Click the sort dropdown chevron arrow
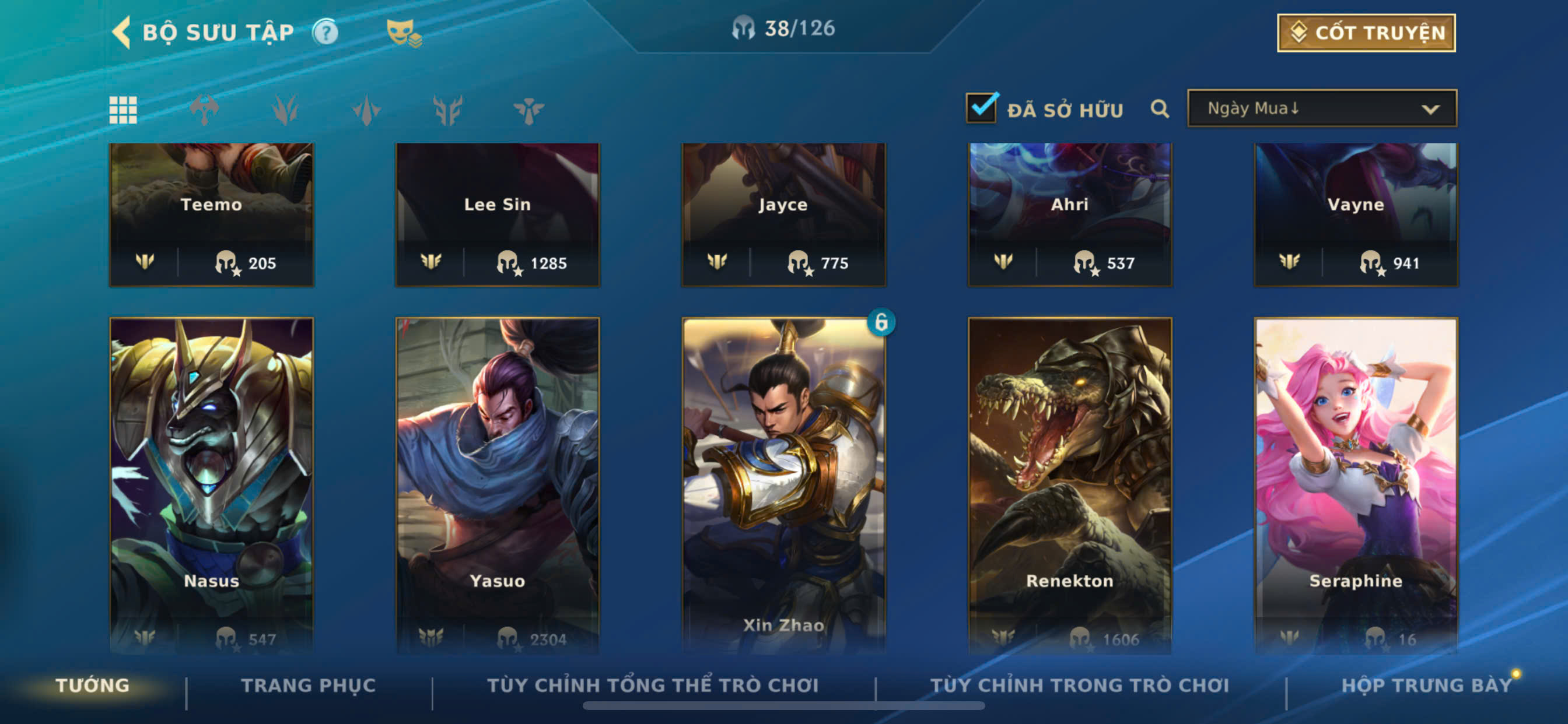This screenshot has width=1568, height=724. [x=1430, y=110]
